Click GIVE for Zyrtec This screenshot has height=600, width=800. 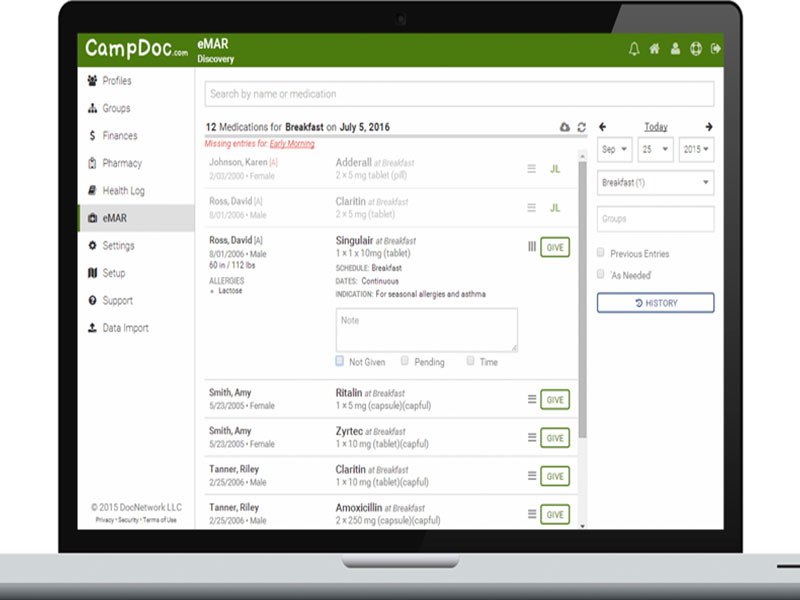(555, 438)
